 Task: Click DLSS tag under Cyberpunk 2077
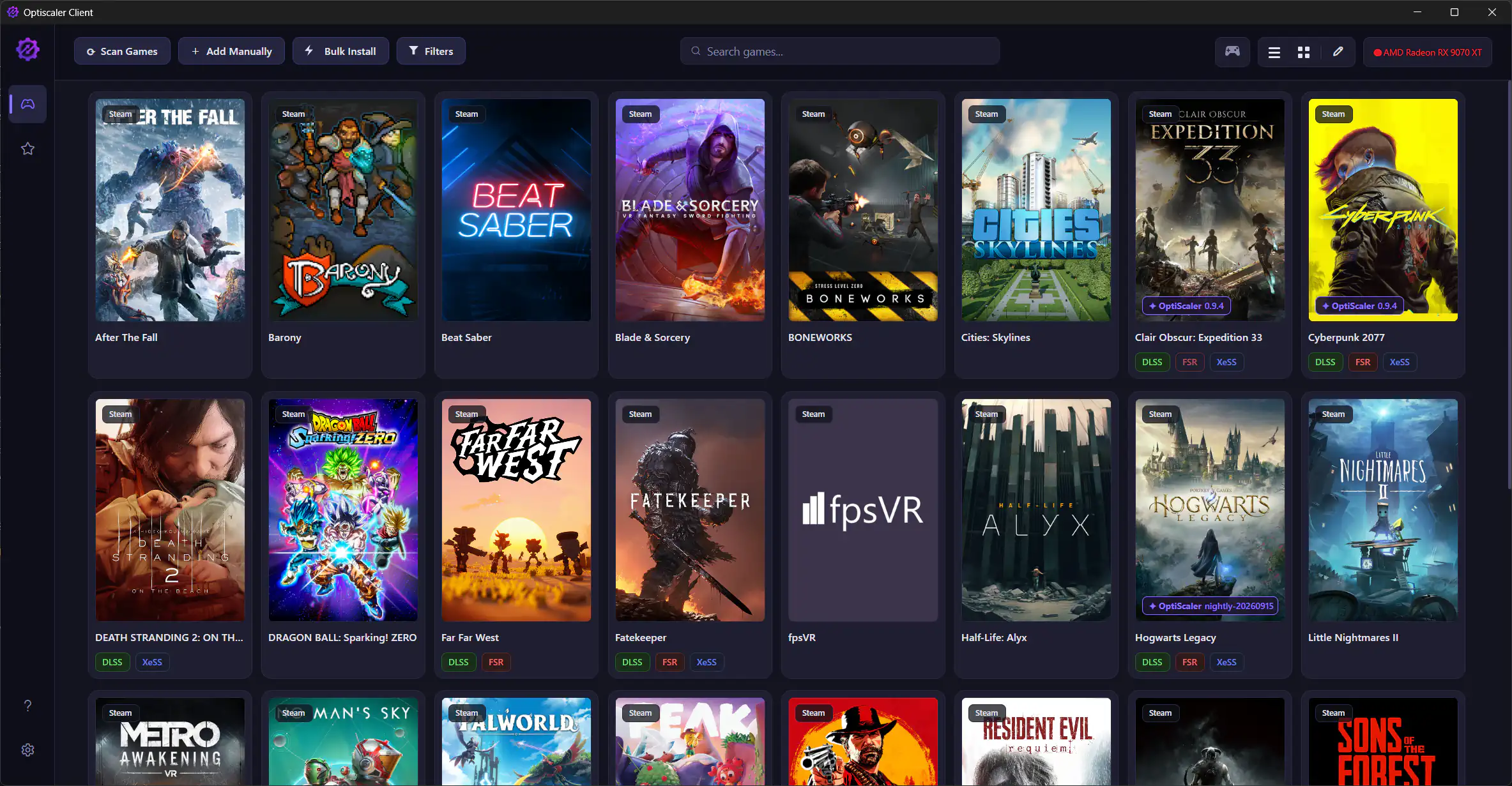1325,362
